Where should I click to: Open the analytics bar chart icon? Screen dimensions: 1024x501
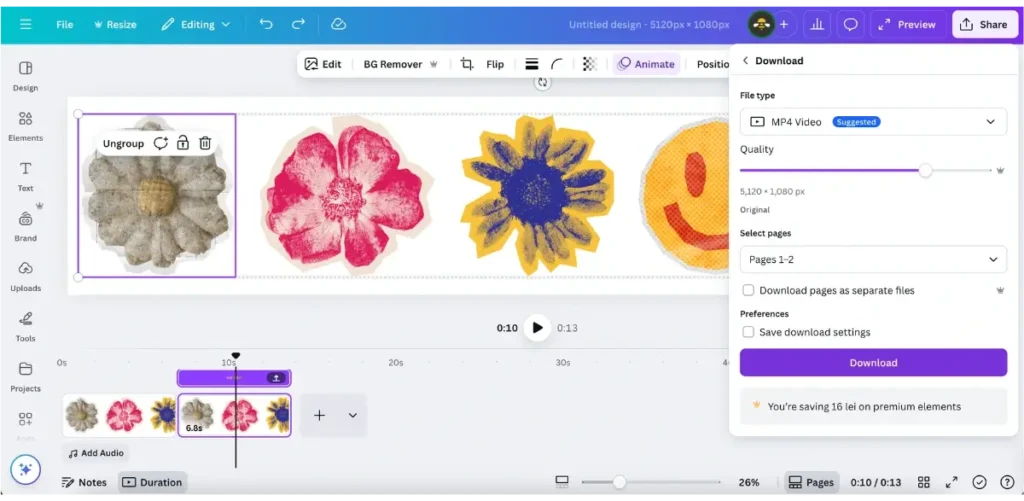pyautogui.click(x=817, y=24)
